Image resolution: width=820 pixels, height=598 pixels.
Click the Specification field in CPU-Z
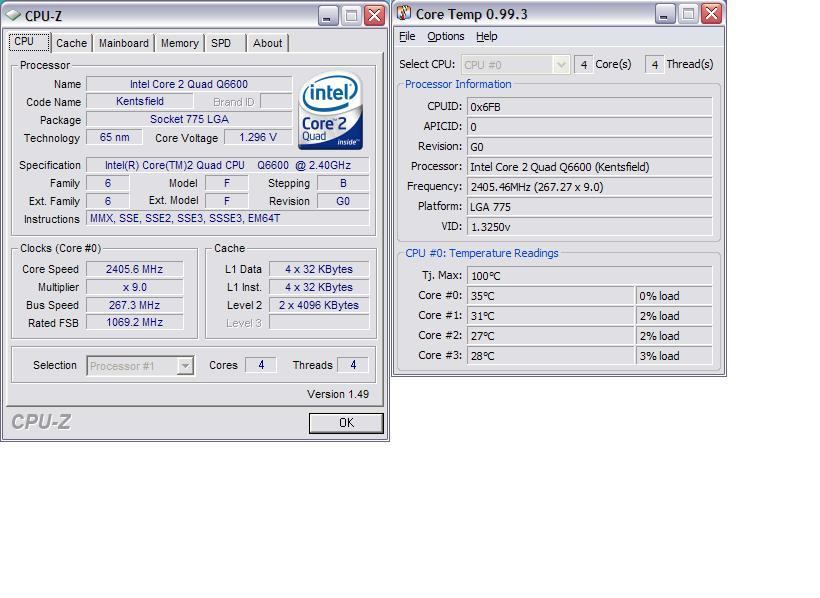coord(227,165)
